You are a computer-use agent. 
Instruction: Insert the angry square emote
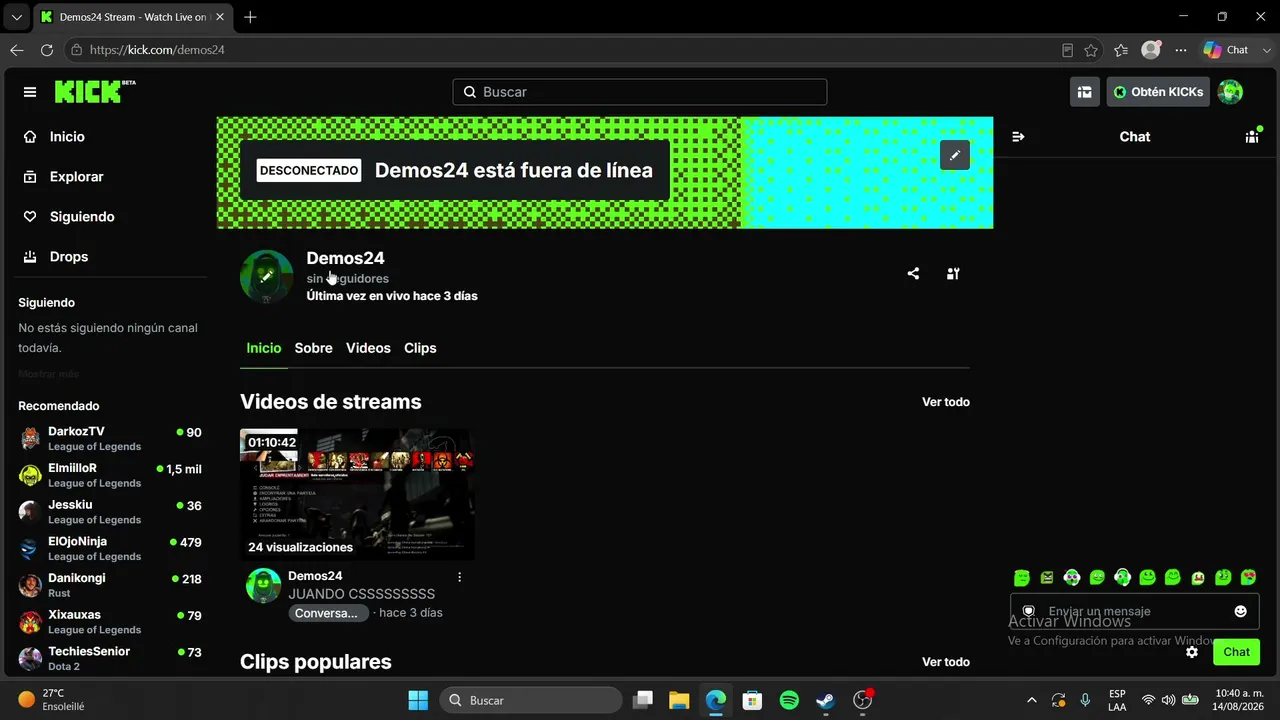click(x=1047, y=577)
